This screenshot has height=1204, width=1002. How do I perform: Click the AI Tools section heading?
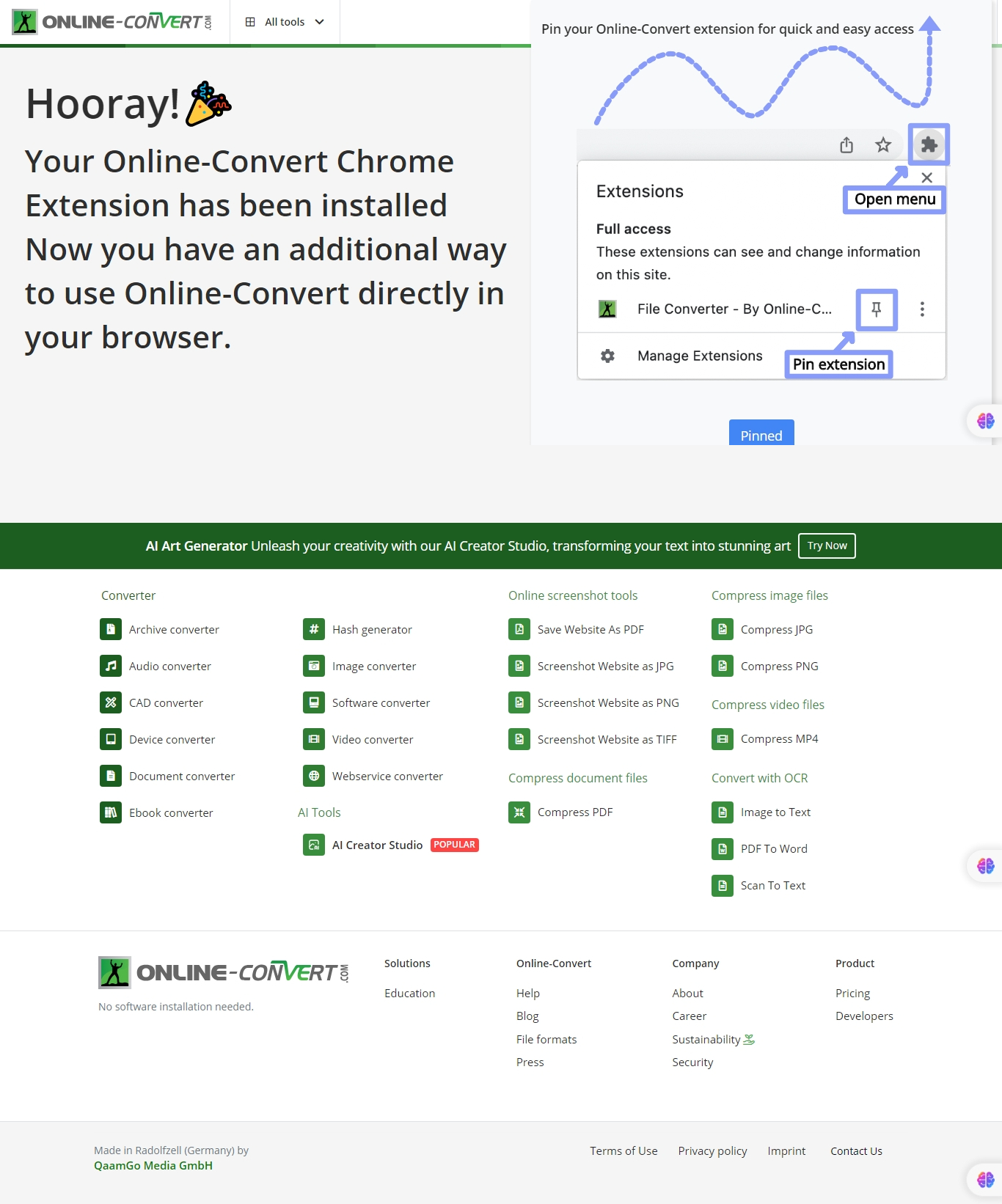[319, 812]
